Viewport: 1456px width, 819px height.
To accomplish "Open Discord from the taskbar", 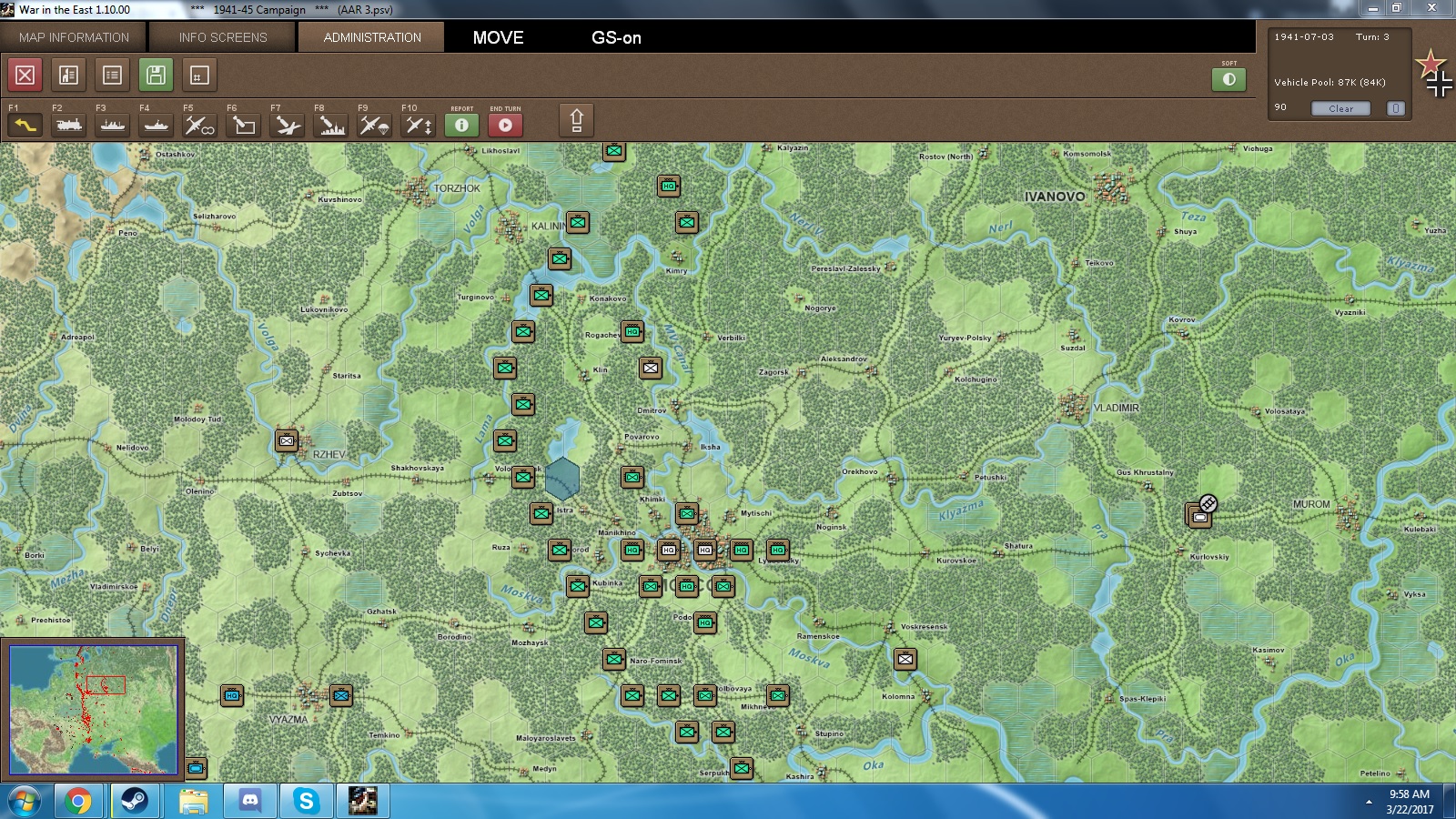I will tap(249, 802).
